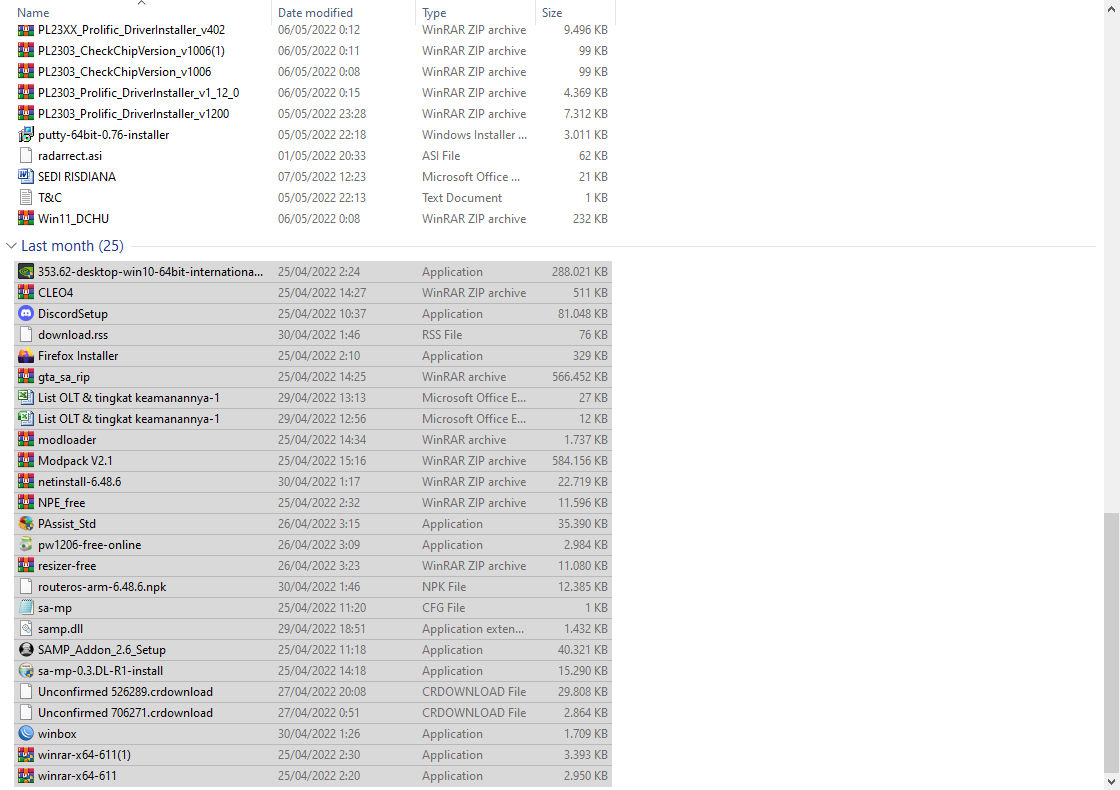Click the 9.496 KB size value

tap(585, 30)
